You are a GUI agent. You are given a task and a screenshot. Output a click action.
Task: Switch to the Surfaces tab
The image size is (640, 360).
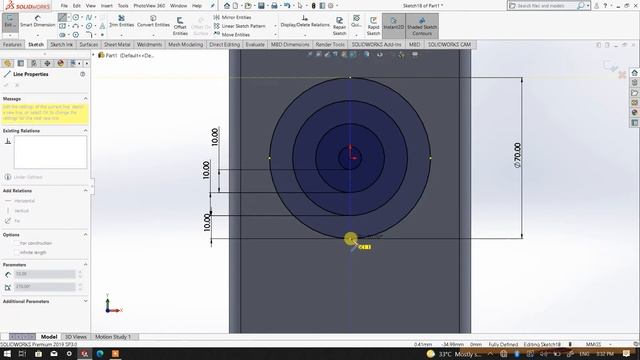click(89, 44)
